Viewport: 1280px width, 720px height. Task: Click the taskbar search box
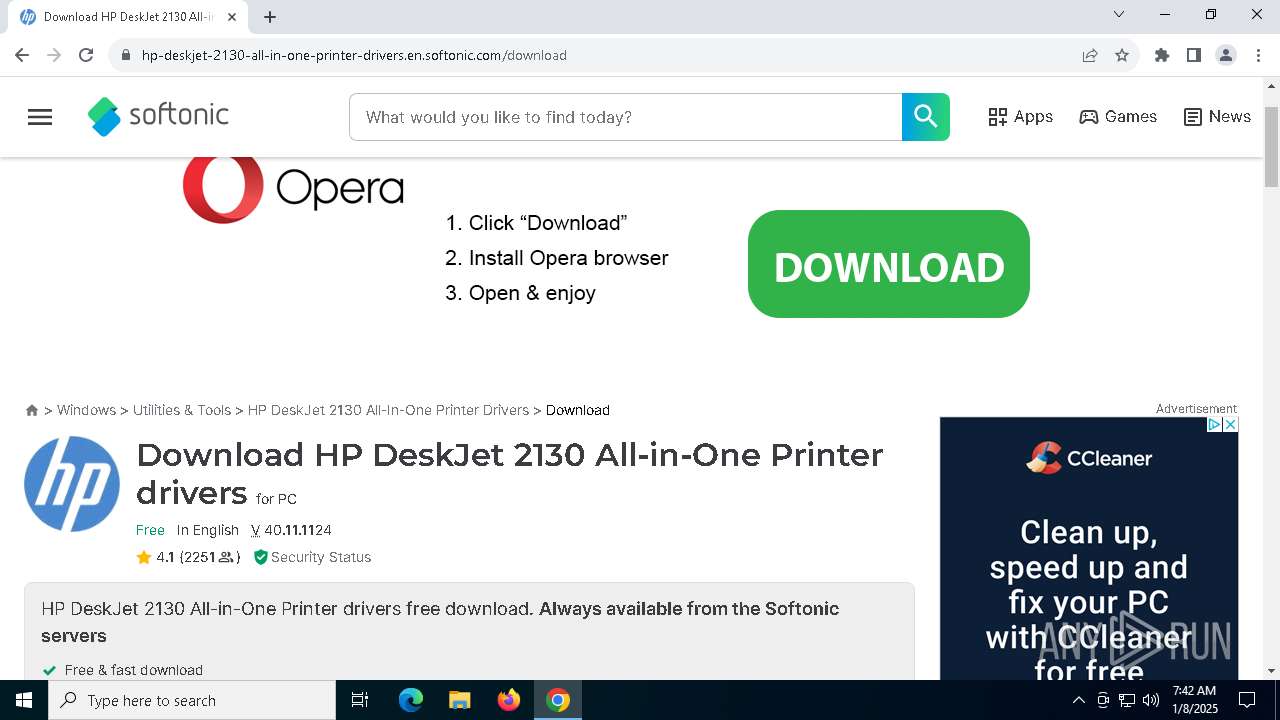click(x=192, y=700)
